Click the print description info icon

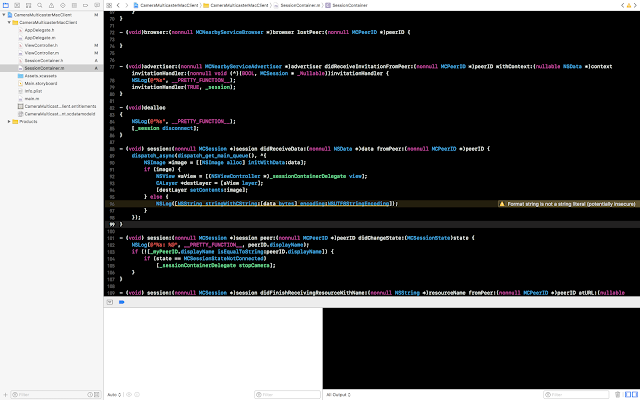click(x=137, y=395)
